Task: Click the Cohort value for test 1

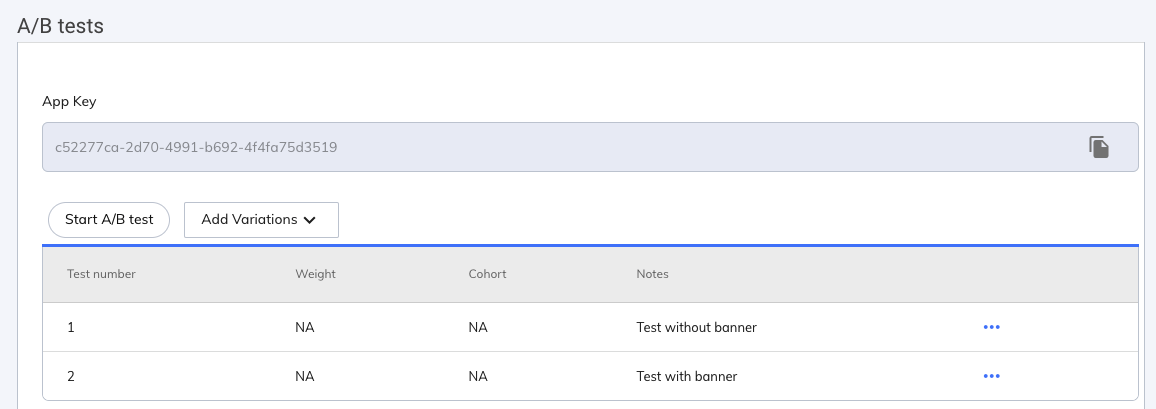Action: pyautogui.click(x=477, y=327)
